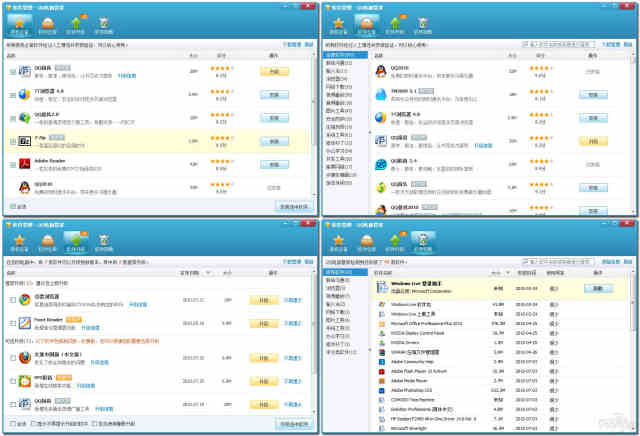Select the NVIDIA Display Control Panel row
640x436 pixels.
click(502, 333)
